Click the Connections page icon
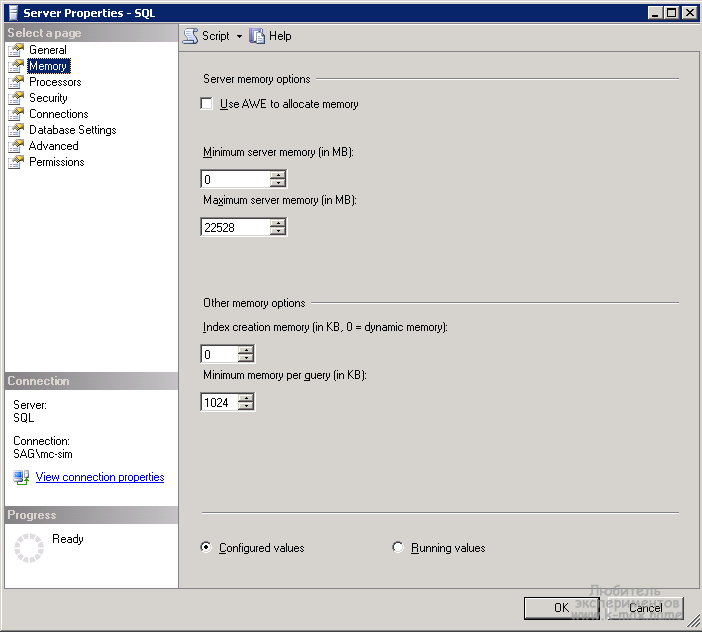The height and width of the screenshot is (632, 702). (x=16, y=114)
